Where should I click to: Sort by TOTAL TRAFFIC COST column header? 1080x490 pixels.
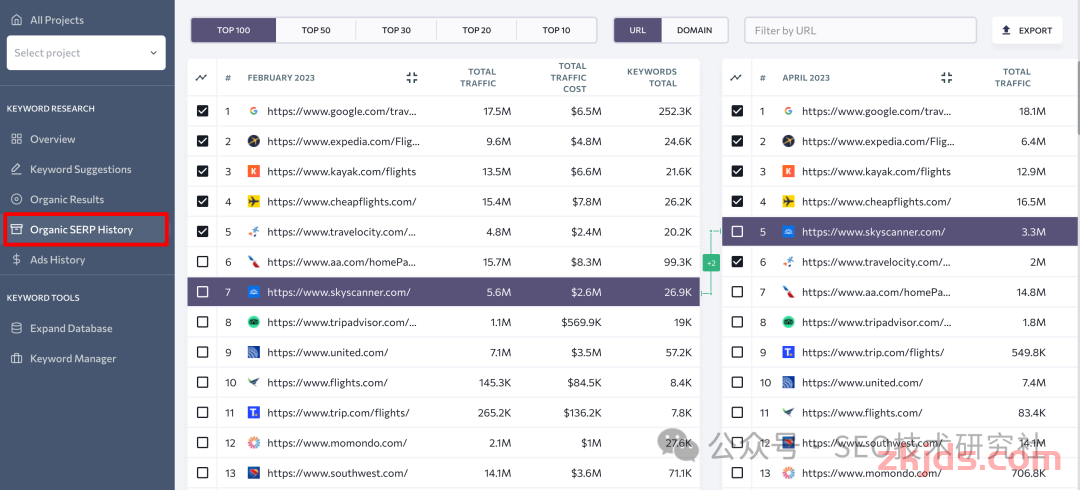568,77
